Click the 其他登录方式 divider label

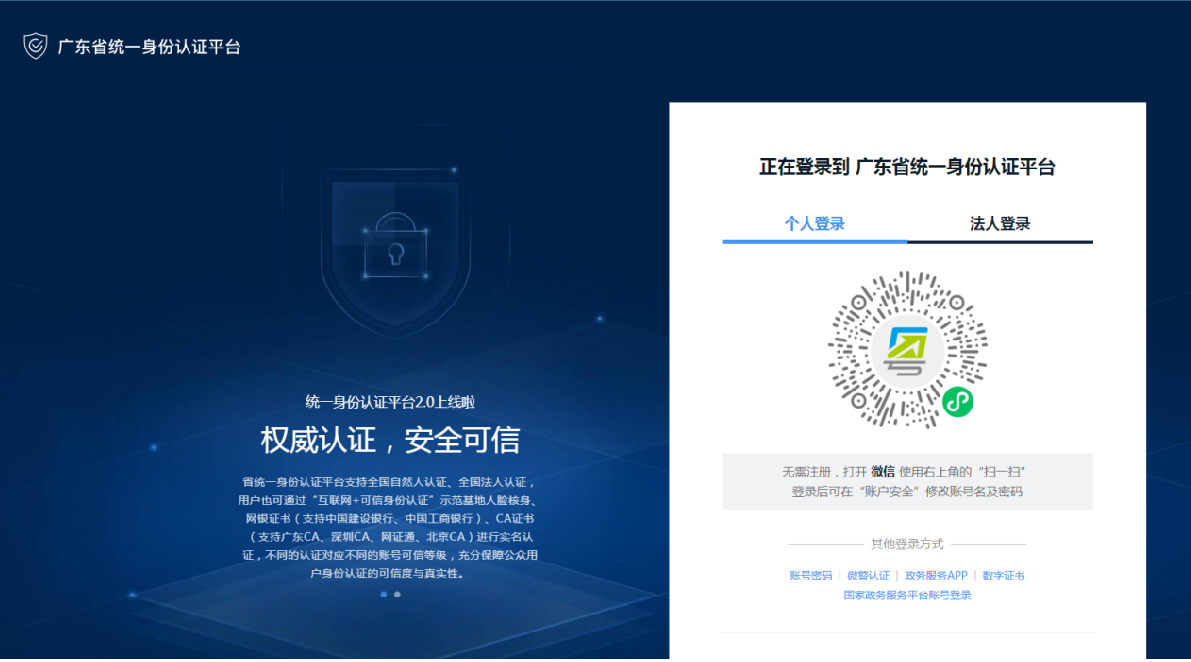(x=907, y=544)
